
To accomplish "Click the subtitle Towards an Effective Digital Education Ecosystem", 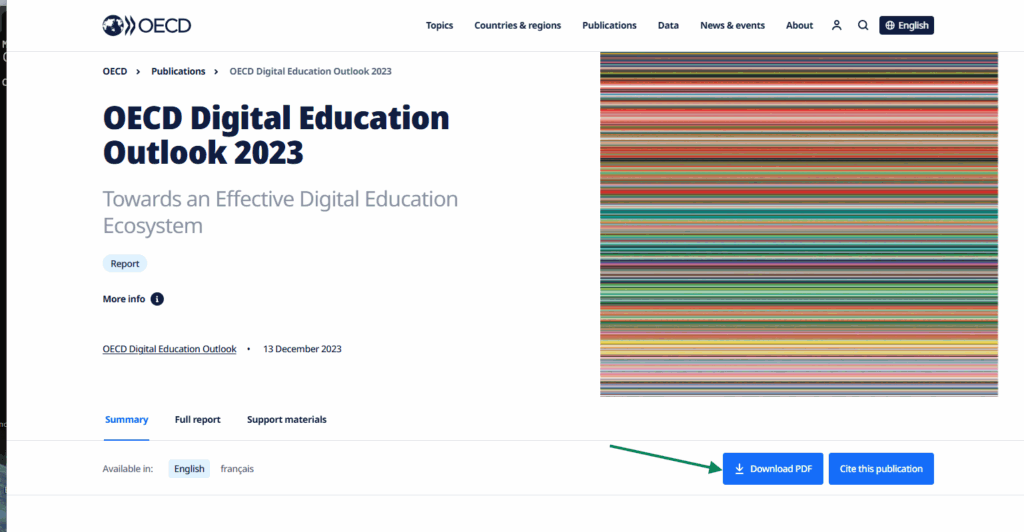I will coord(280,212).
